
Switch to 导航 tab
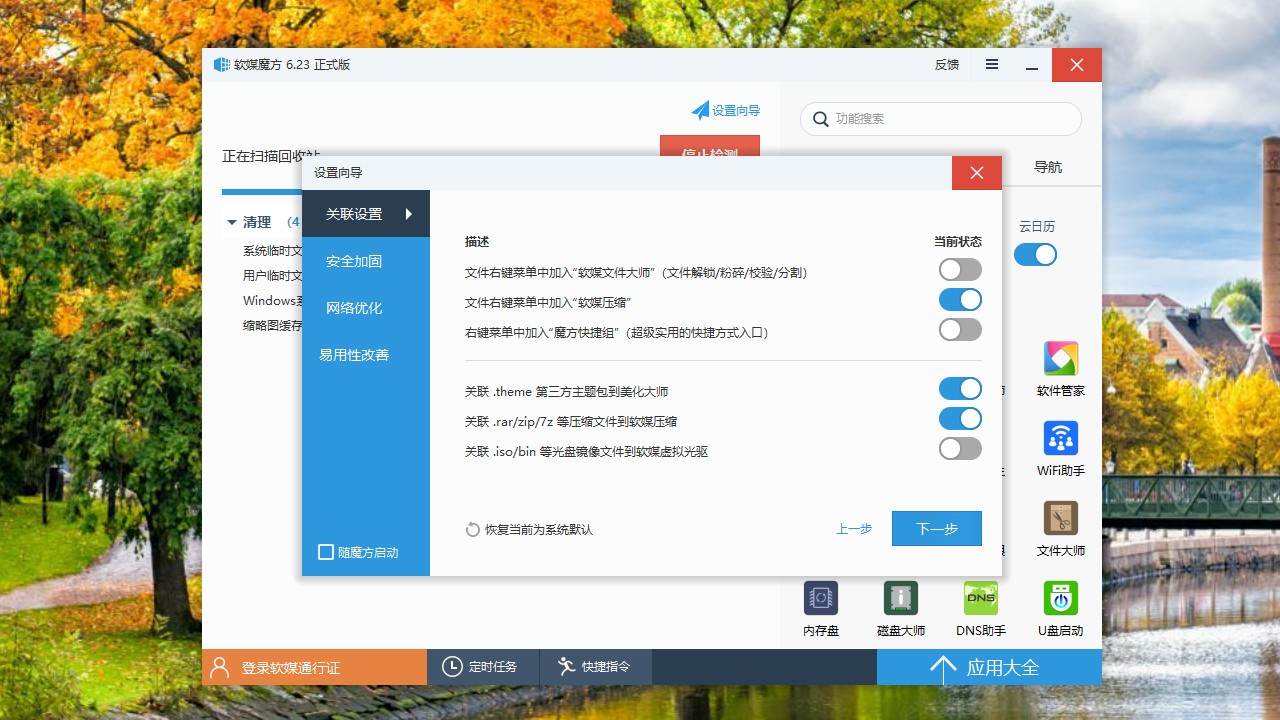[1048, 167]
